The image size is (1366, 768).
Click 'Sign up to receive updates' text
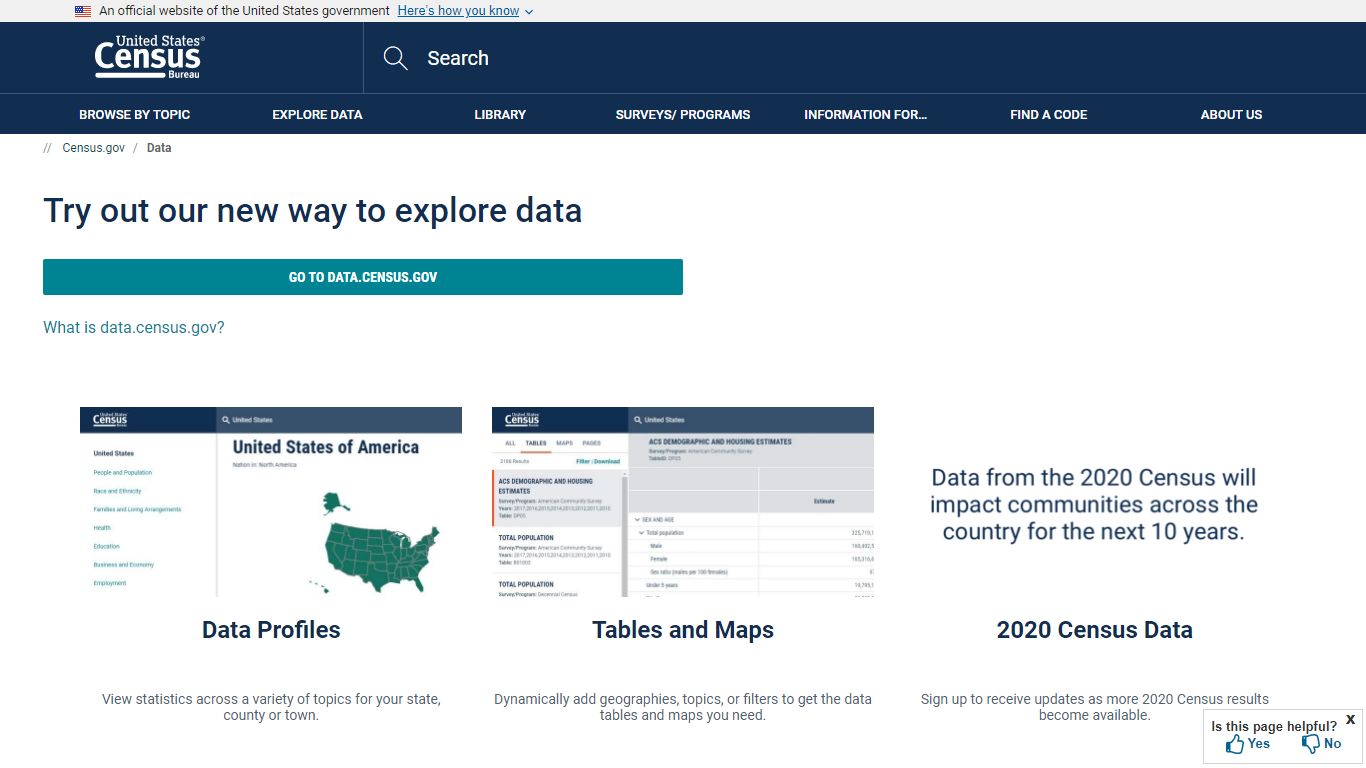coord(1094,707)
